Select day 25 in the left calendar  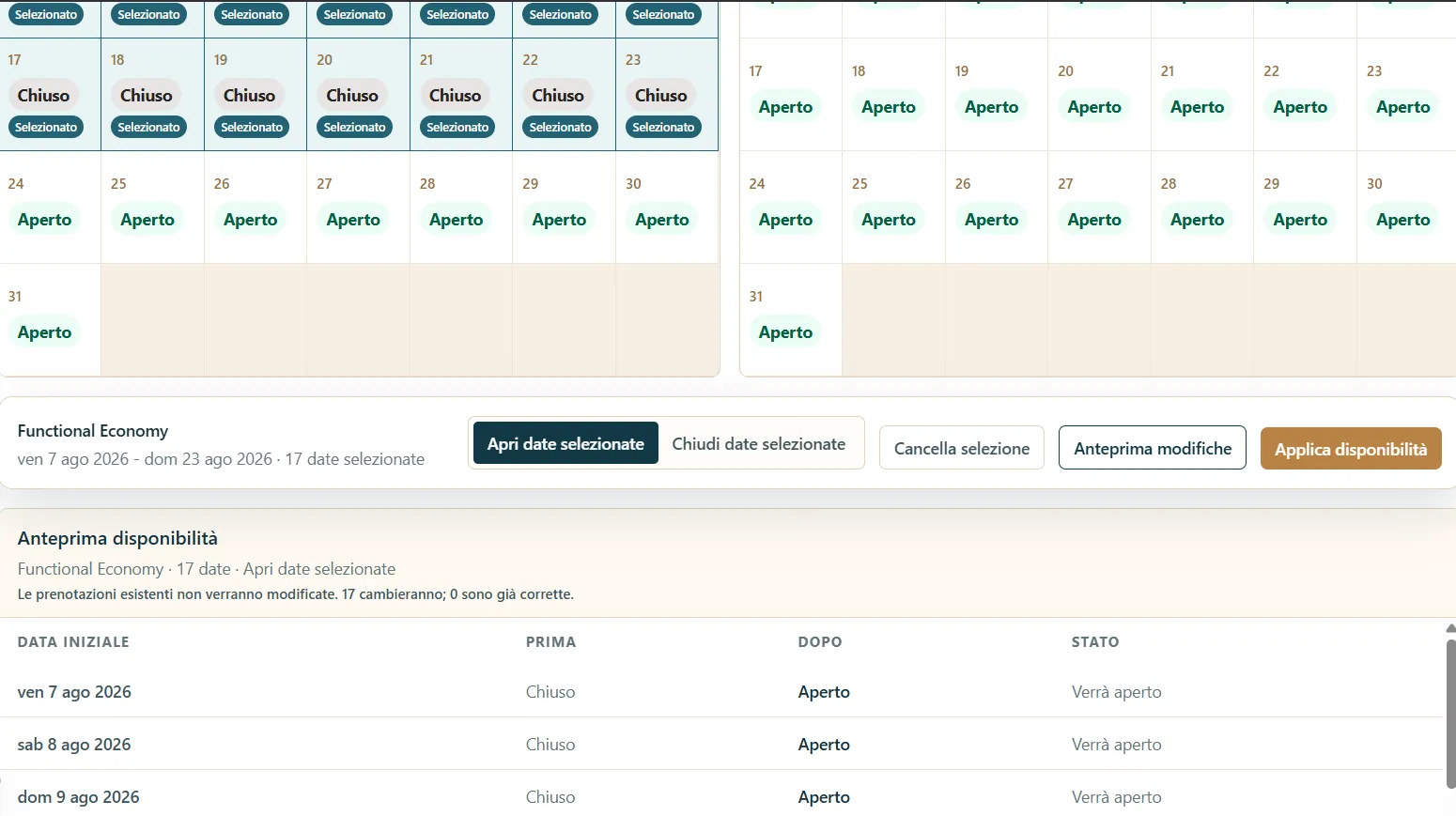(152, 208)
